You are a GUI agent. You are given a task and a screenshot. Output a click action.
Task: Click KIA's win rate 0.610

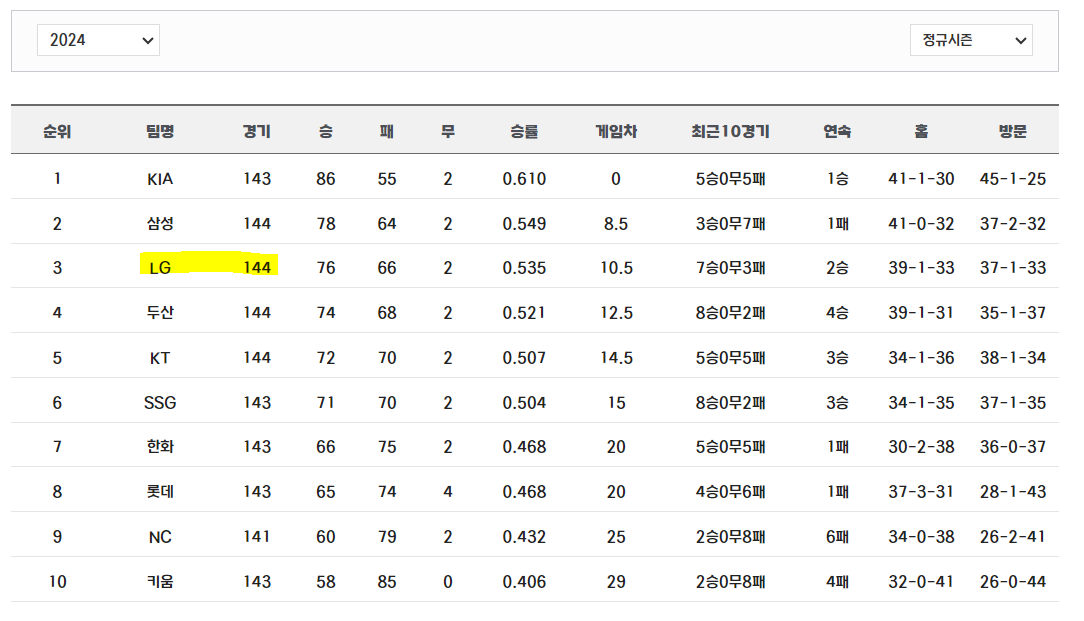coord(524,179)
